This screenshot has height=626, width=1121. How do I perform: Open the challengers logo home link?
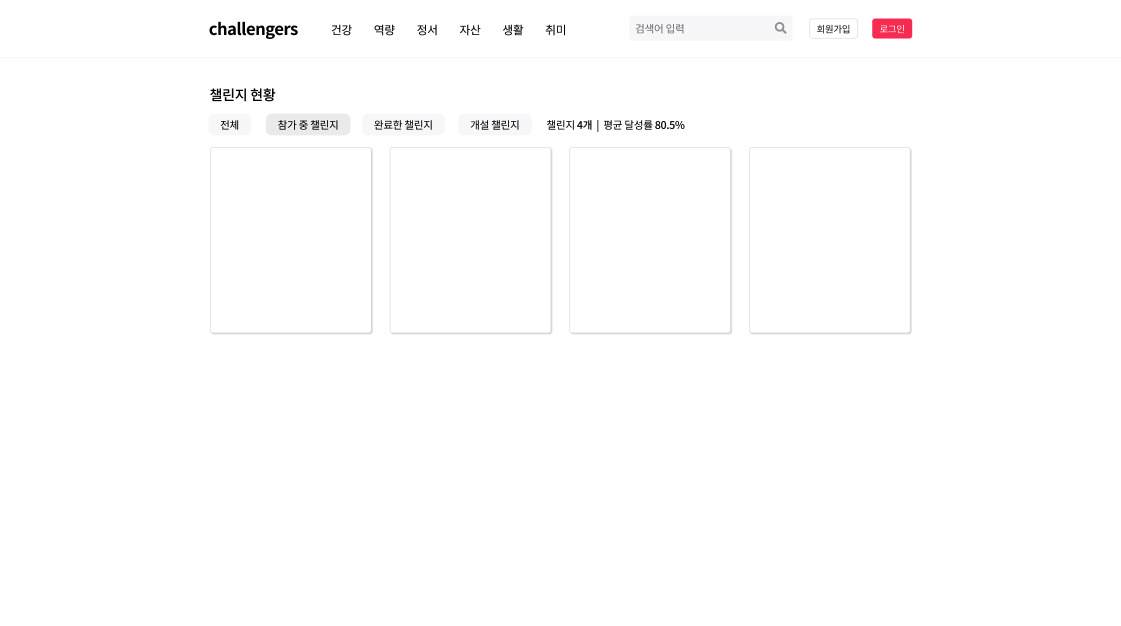click(253, 29)
